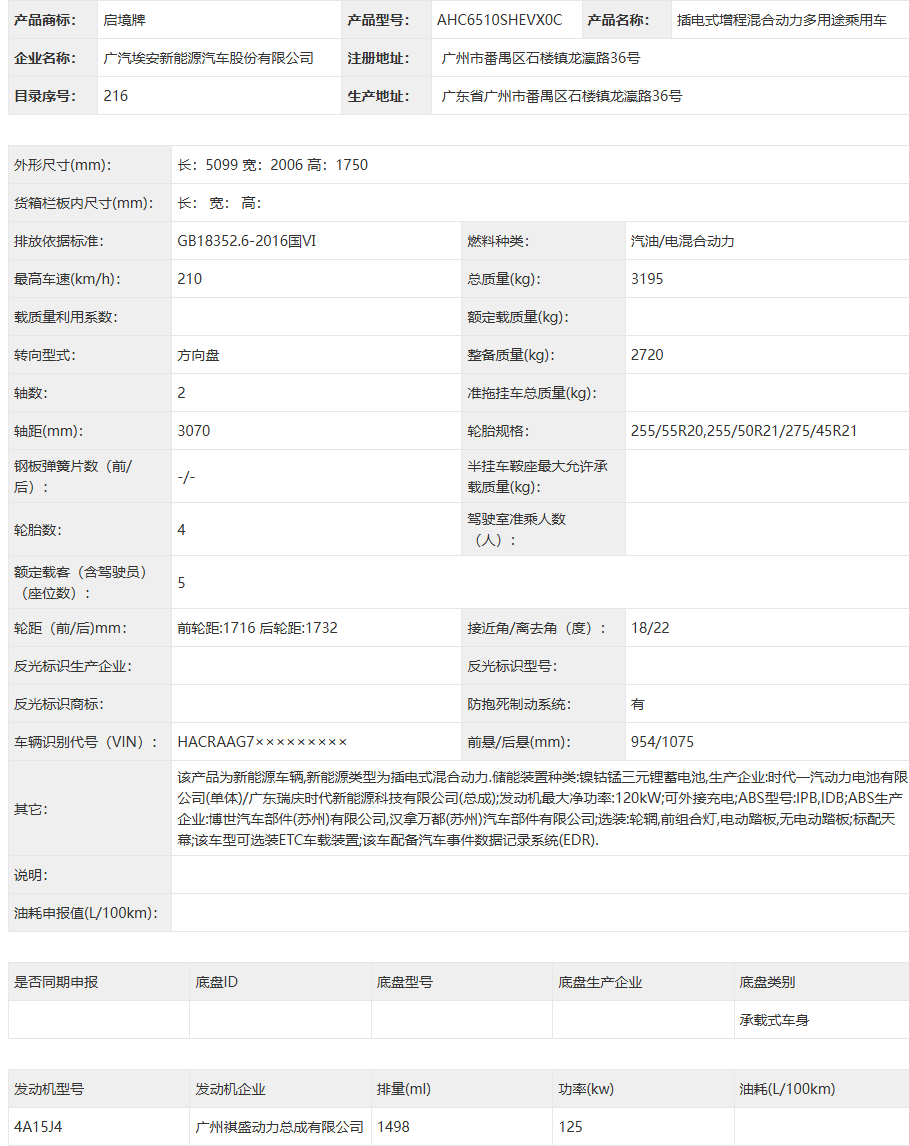Click anti-lock brake value 有
Viewport: 909px width, 1146px height.
(638, 704)
